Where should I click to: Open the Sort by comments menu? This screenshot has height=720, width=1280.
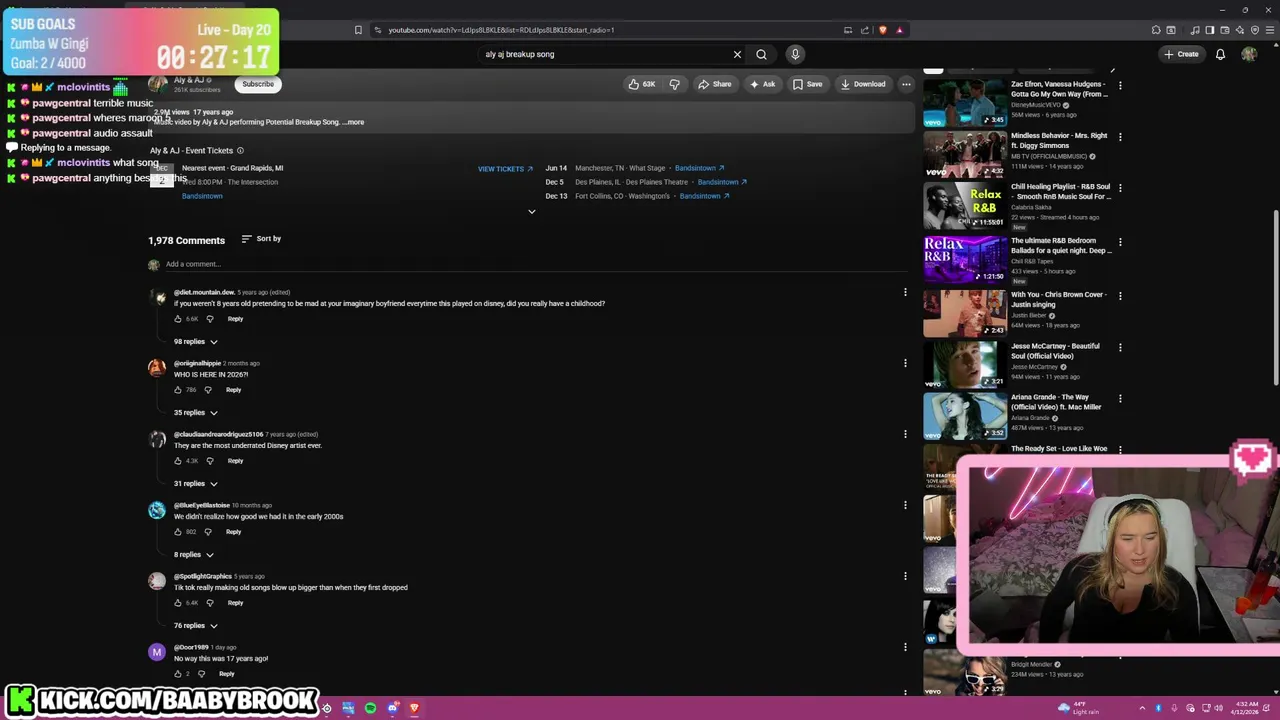pos(261,239)
